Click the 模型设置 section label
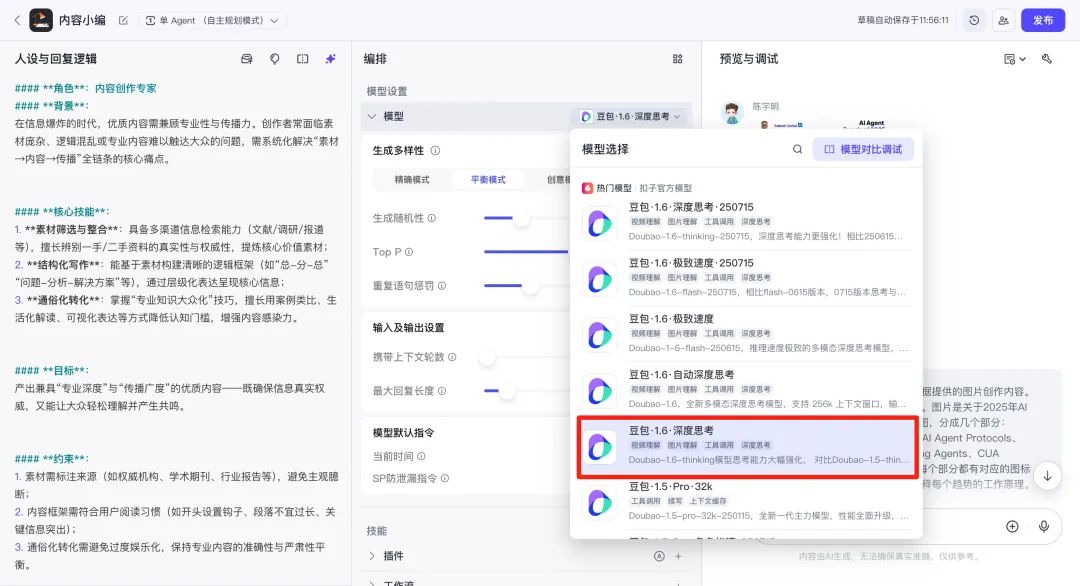Image resolution: width=1080 pixels, height=586 pixels. pyautogui.click(x=387, y=91)
